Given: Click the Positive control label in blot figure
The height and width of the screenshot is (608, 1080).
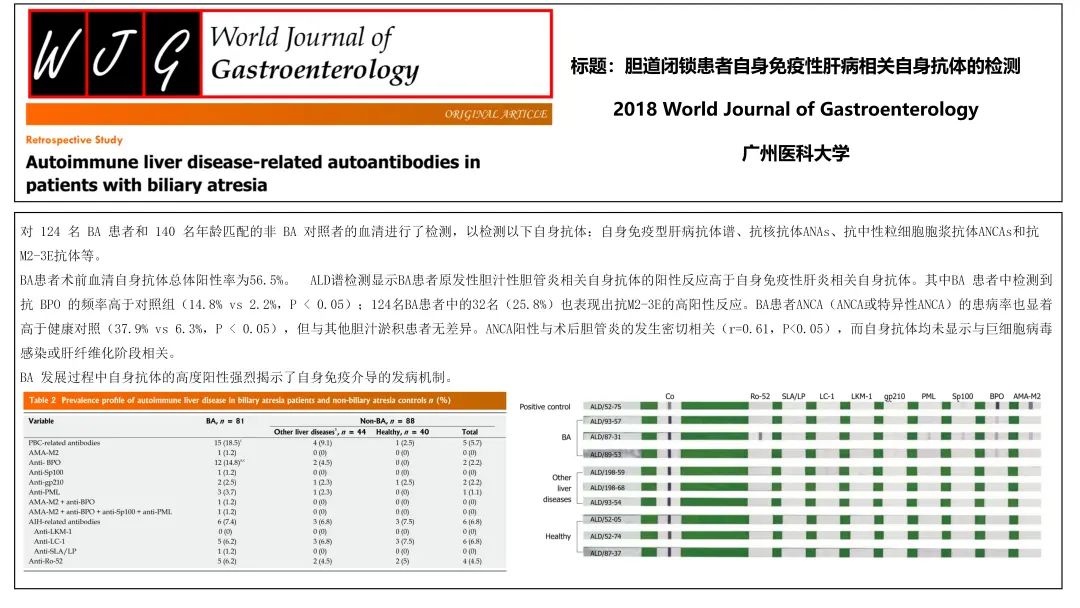Looking at the screenshot, I should click(547, 406).
